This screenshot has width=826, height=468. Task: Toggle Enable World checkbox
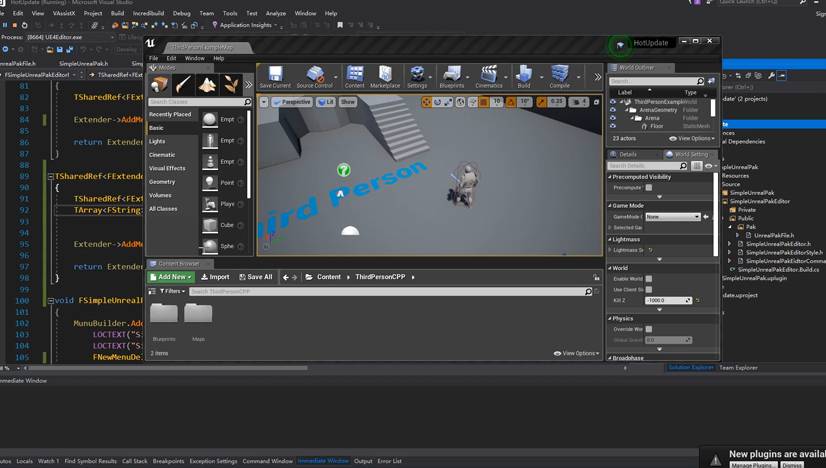[x=648, y=279]
